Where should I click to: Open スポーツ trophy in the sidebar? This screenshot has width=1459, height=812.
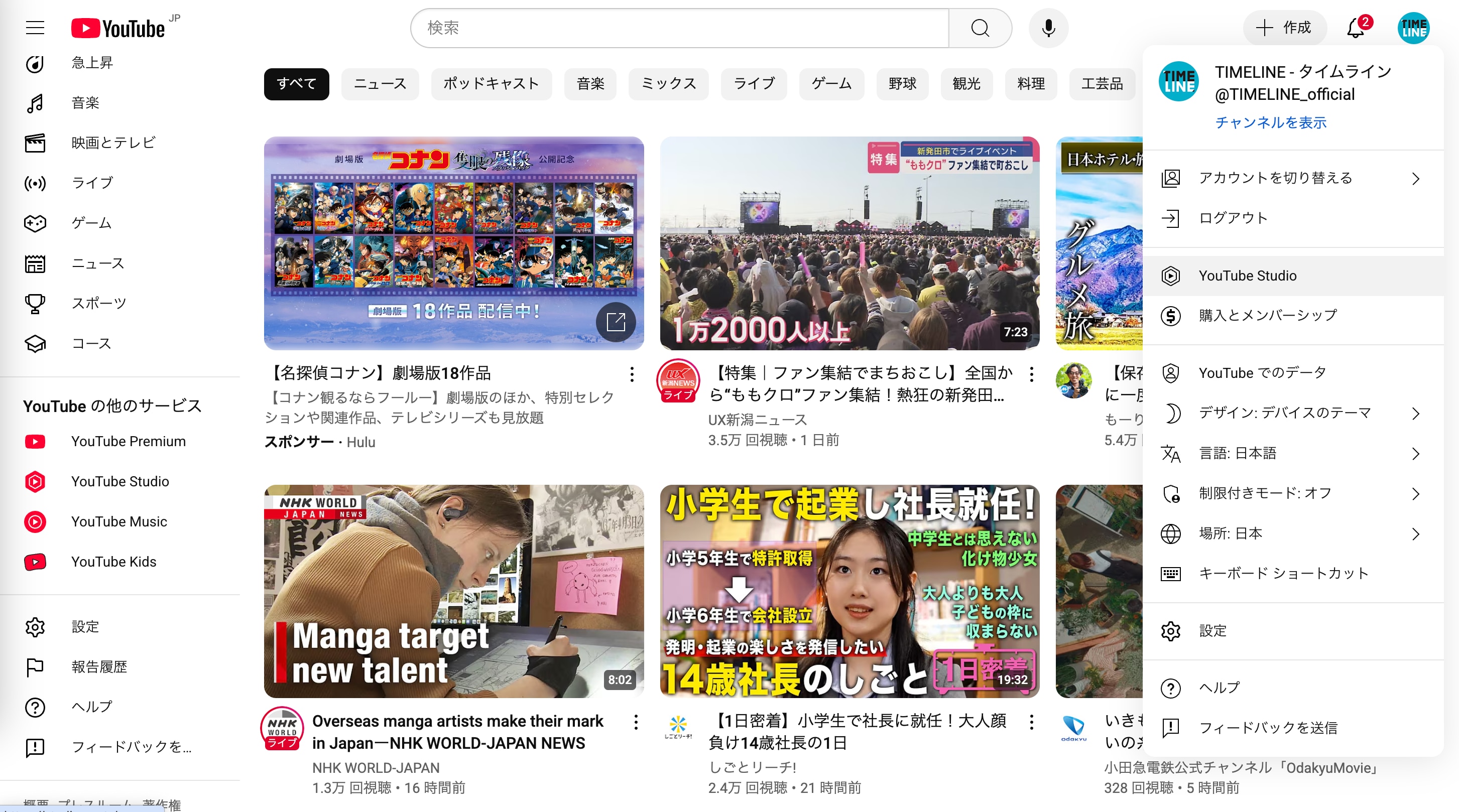point(120,304)
